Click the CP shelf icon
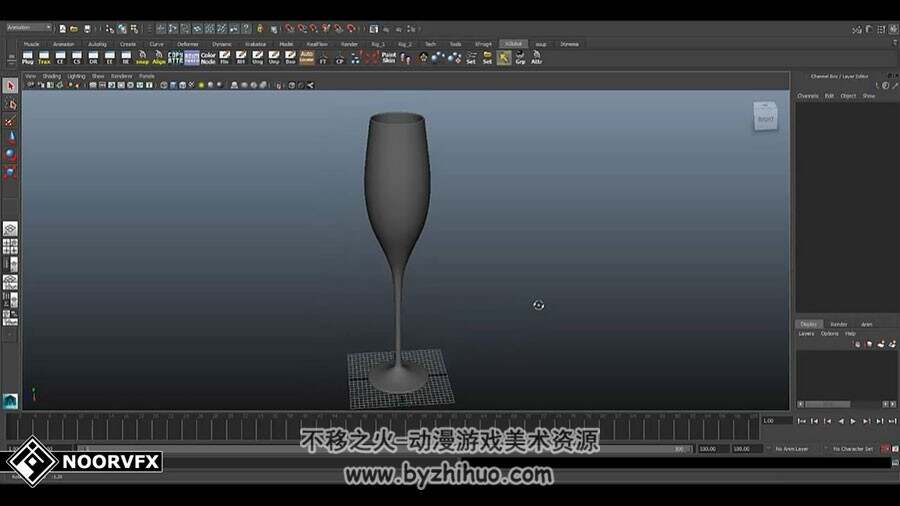 click(340, 57)
